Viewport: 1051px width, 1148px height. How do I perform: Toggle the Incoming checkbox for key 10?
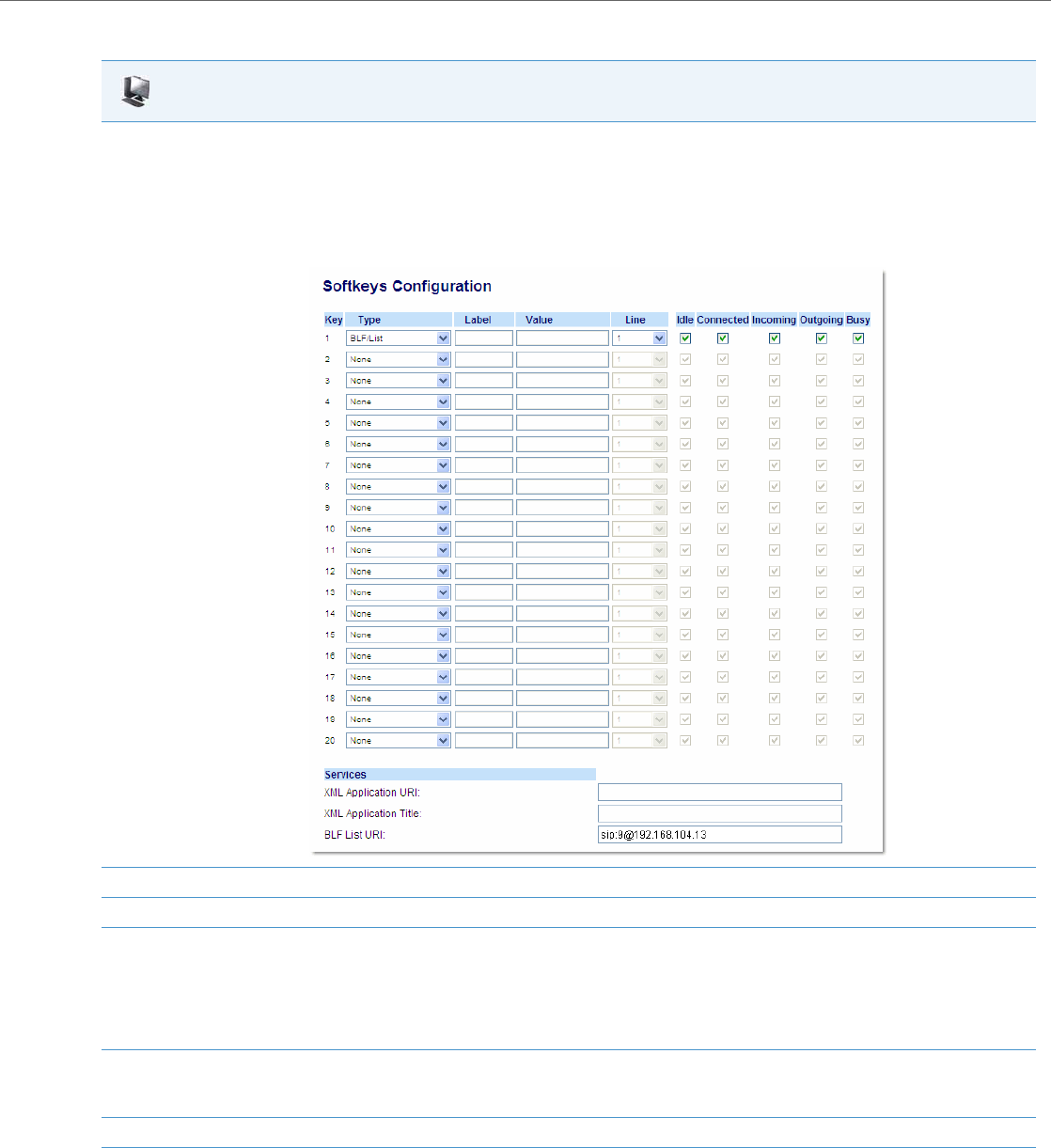(x=775, y=529)
